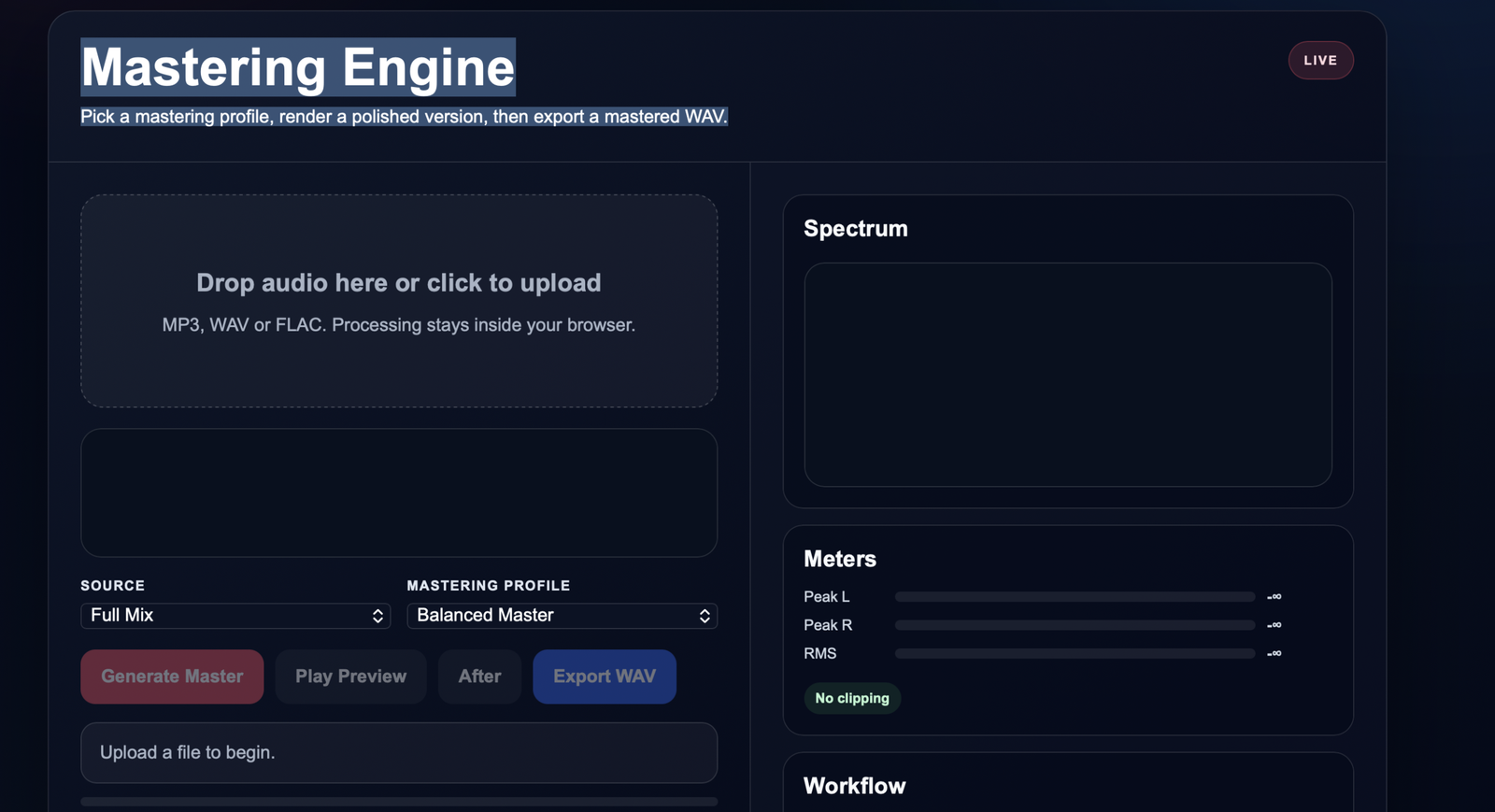Click the Generate Master button
1495x812 pixels.
click(x=172, y=677)
